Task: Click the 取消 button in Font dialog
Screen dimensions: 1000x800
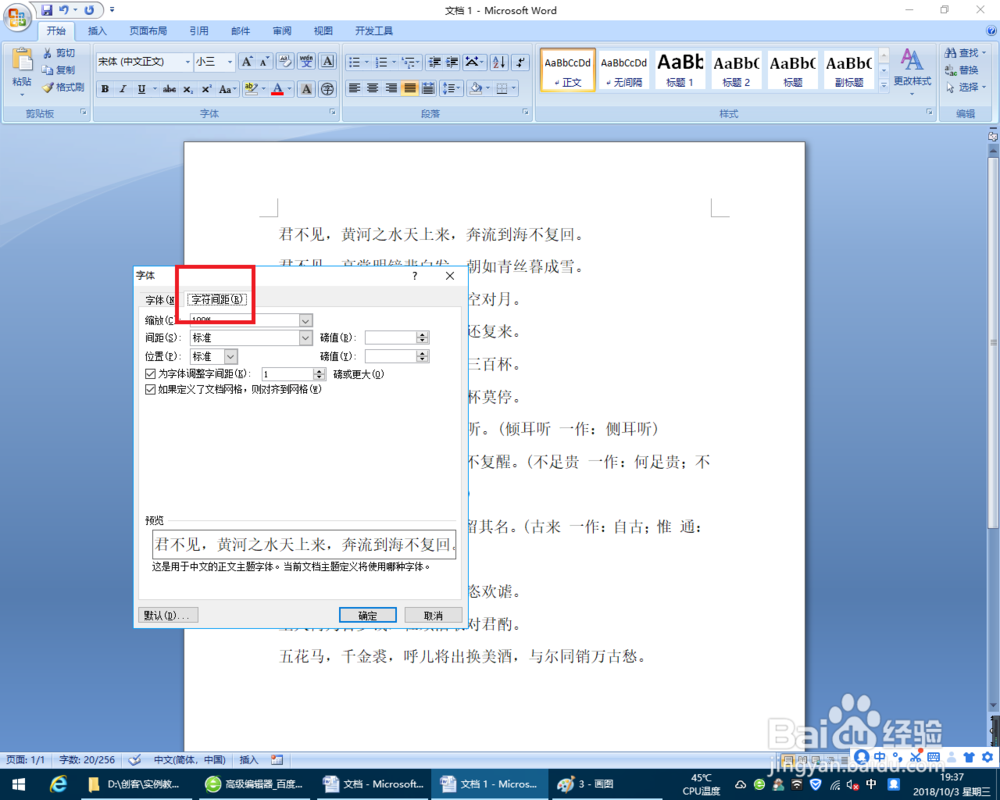Action: point(433,615)
